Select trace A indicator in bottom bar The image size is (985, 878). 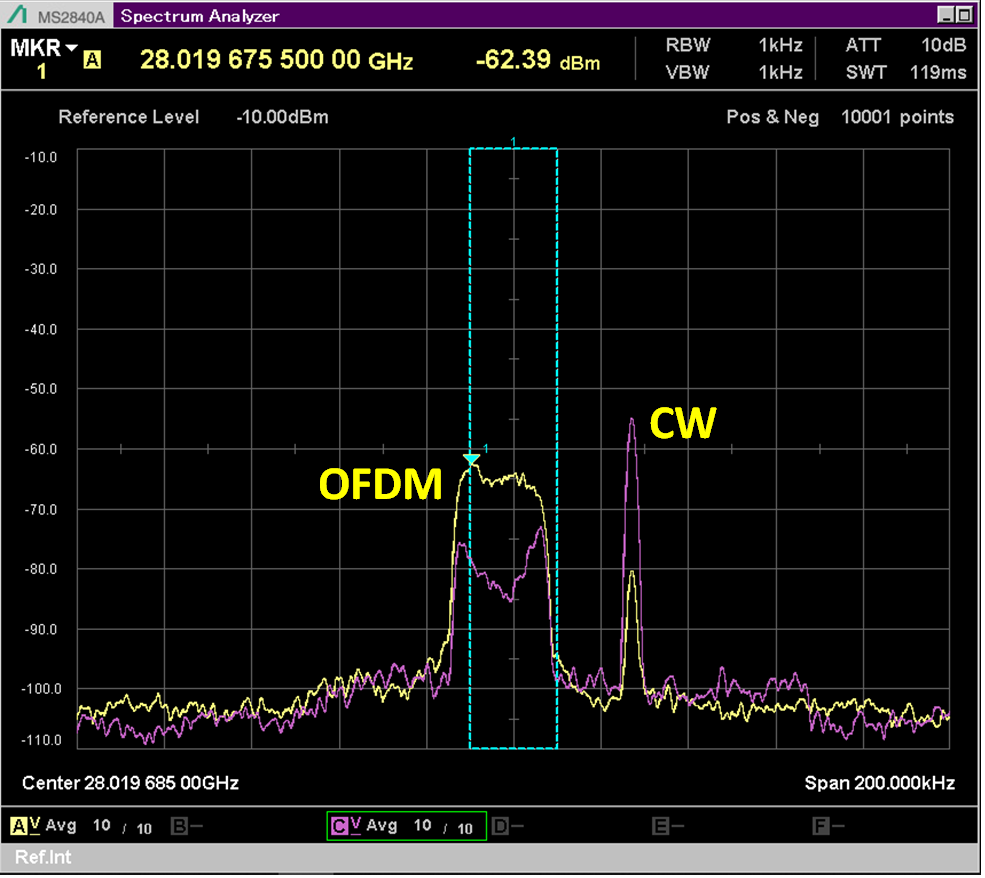19,826
